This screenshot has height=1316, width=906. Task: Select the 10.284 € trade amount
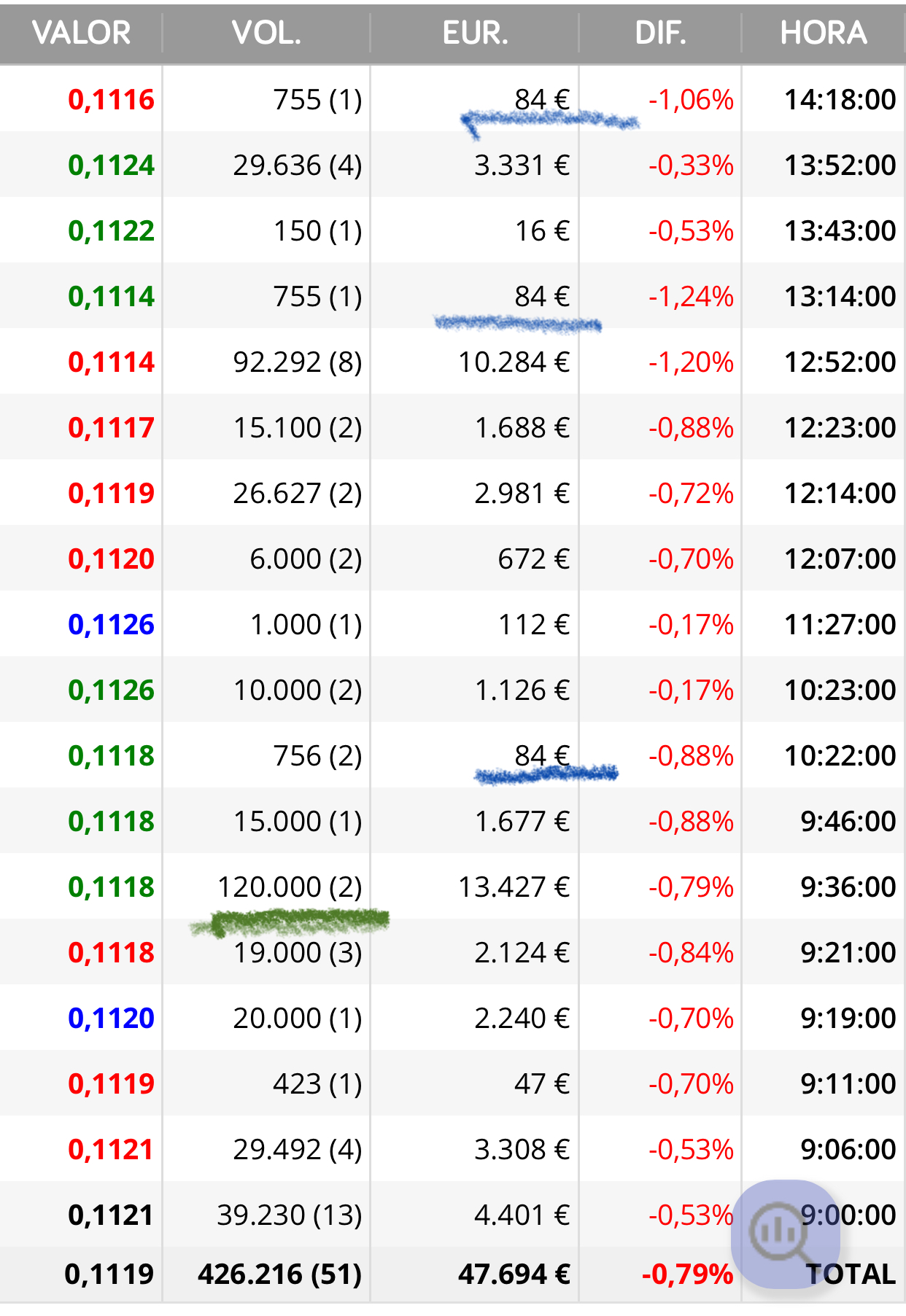coord(514,362)
